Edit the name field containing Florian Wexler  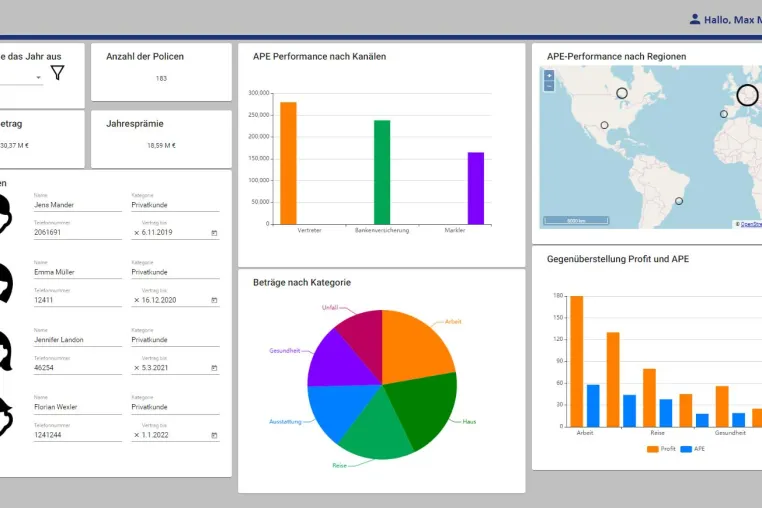click(x=78, y=407)
